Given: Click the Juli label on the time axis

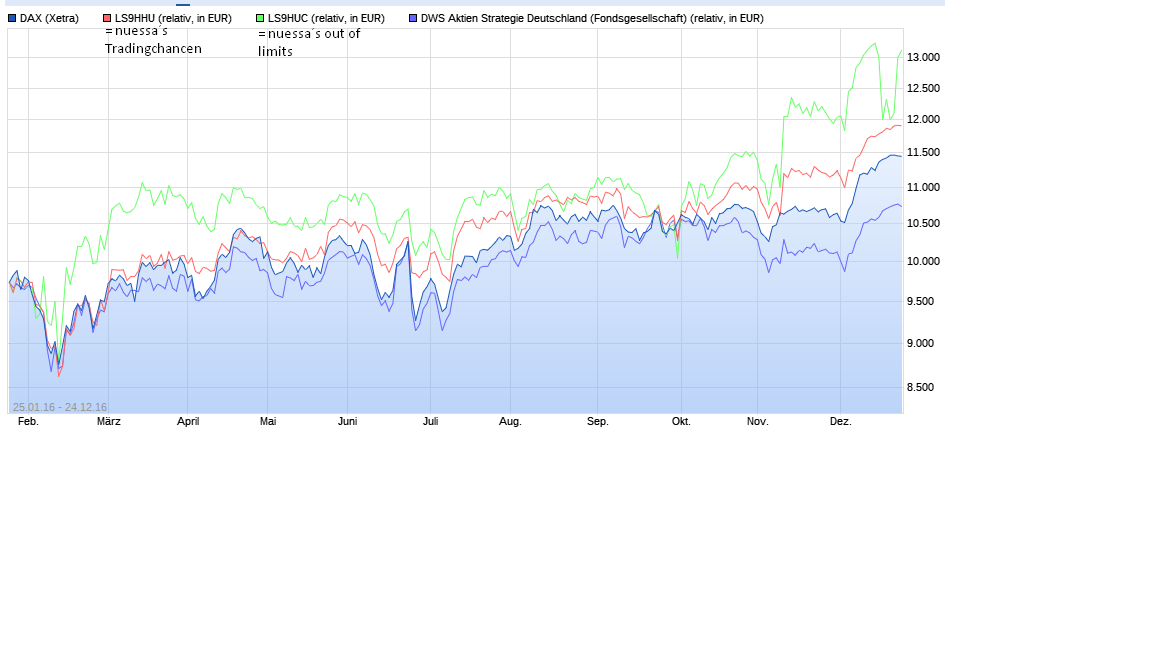Looking at the screenshot, I should click(431, 421).
